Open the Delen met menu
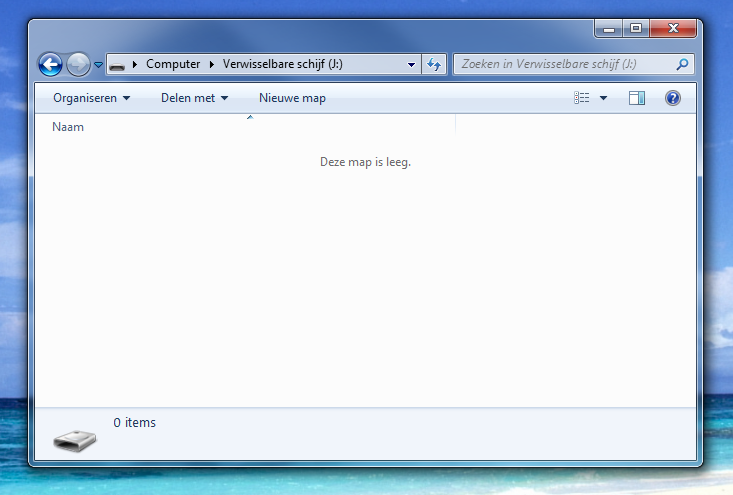The height and width of the screenshot is (495, 733). click(x=194, y=98)
